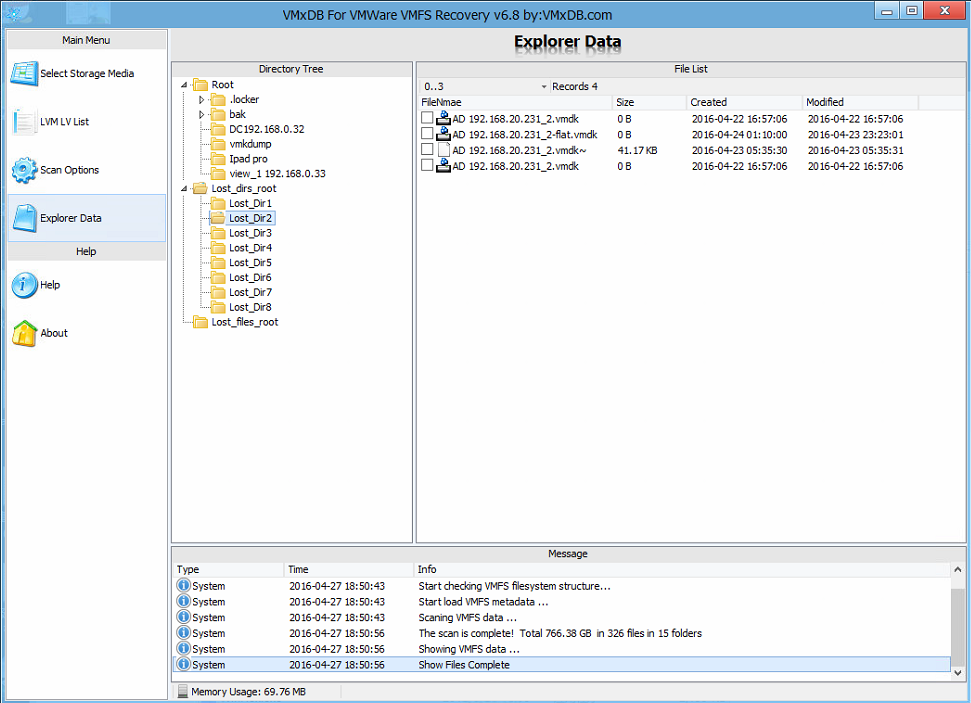Sort by Created column header
This screenshot has width=971, height=703.
(744, 102)
